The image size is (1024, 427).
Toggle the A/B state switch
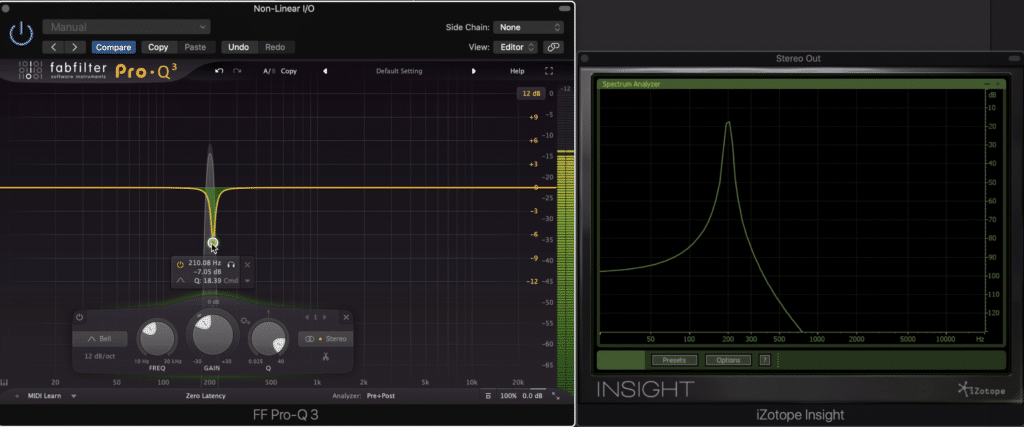pos(269,71)
